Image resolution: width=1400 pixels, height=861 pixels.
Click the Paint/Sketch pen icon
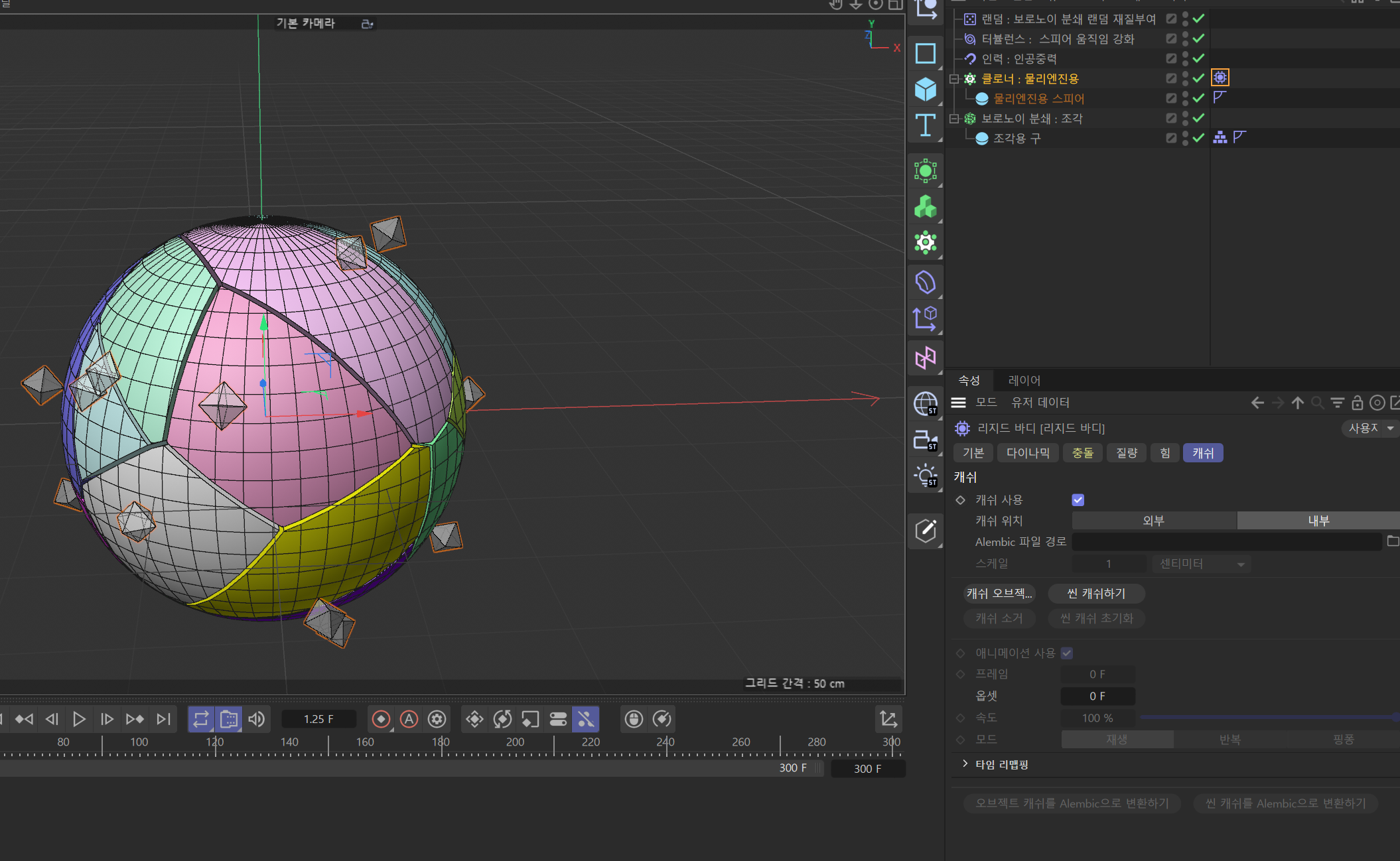pyautogui.click(x=925, y=530)
